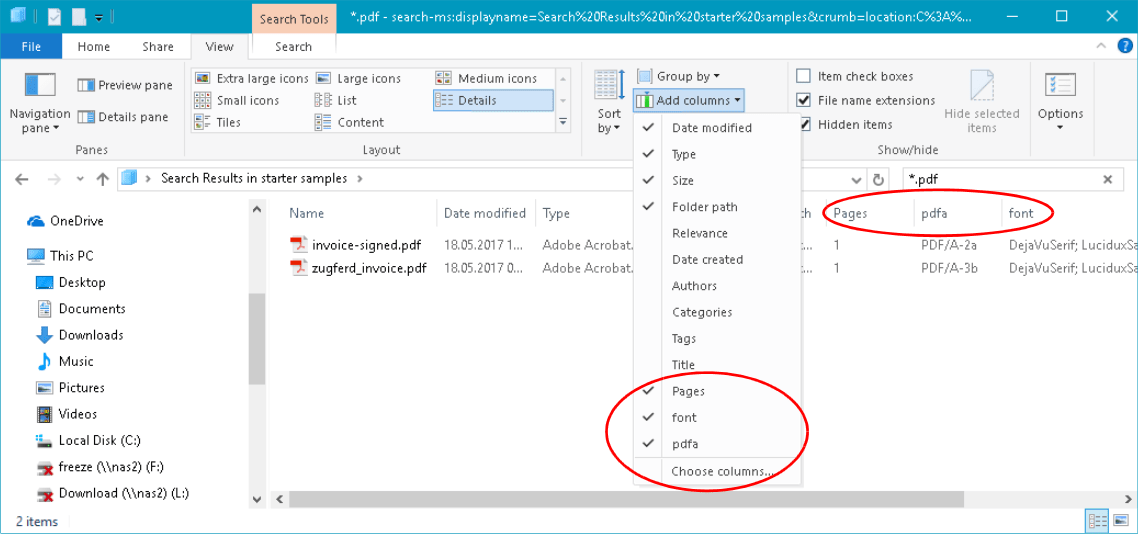1138x534 pixels.
Task: Open zugferd_invoice.pdf file
Action: point(369,268)
